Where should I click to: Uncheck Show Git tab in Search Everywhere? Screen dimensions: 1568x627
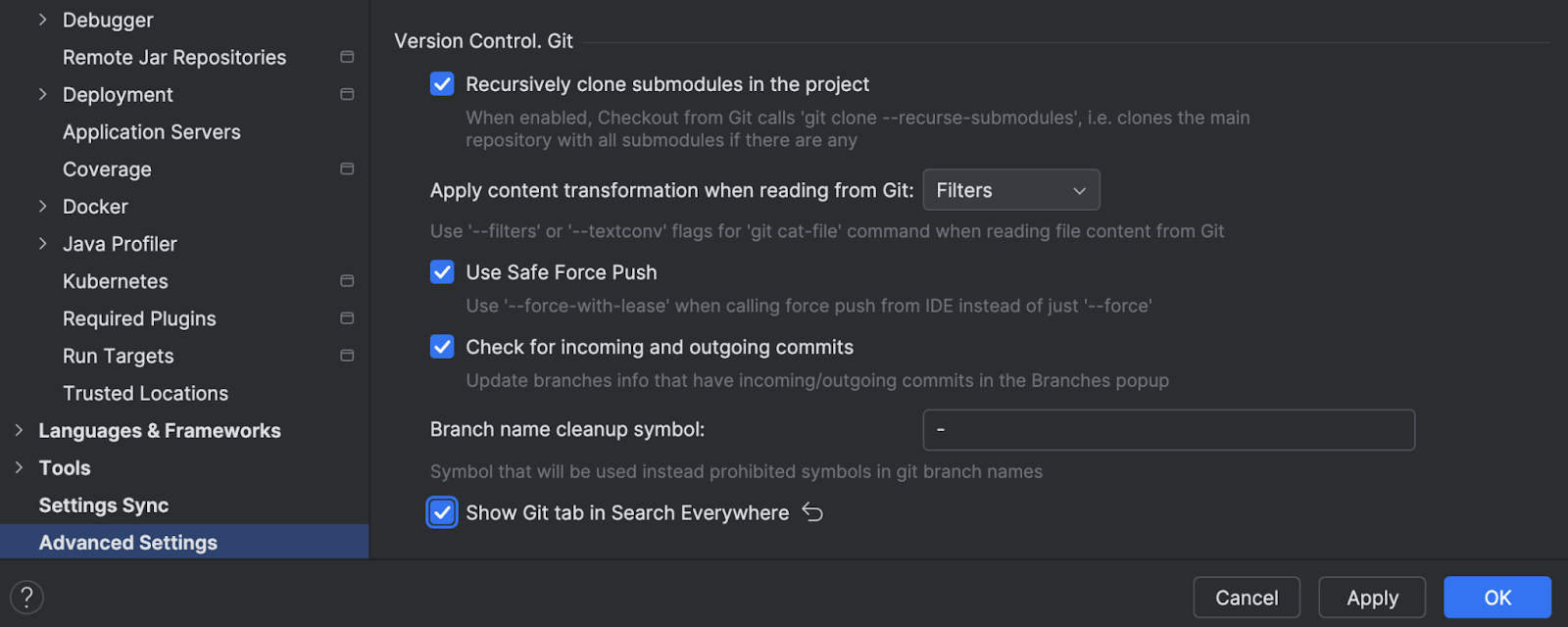[x=442, y=512]
